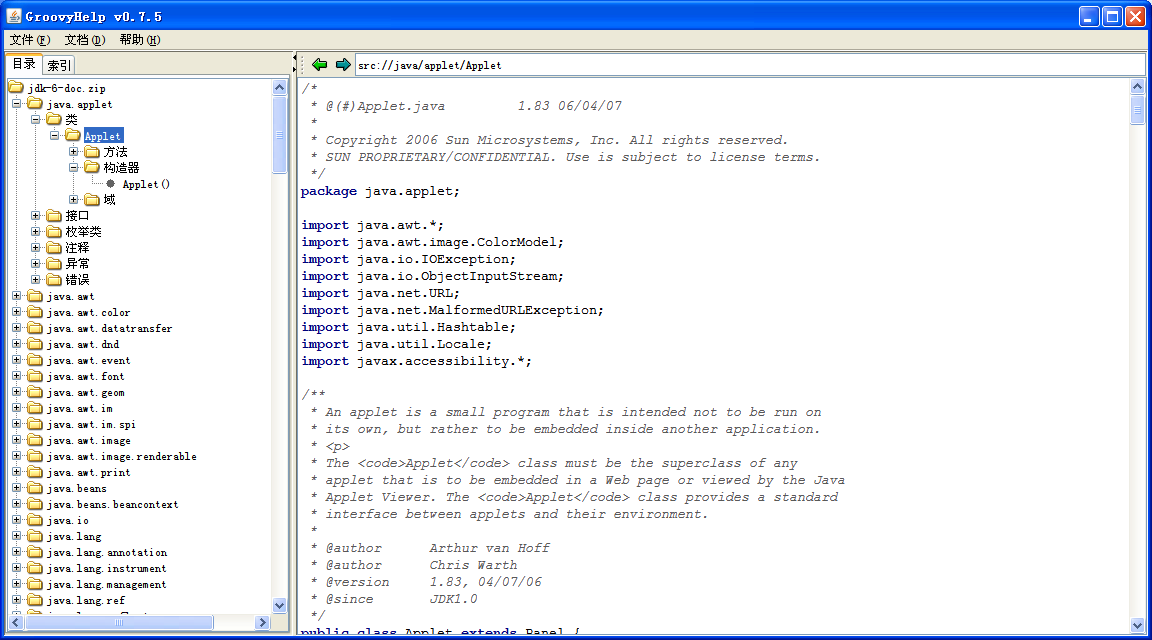This screenshot has width=1152, height=640.
Task: Open the 文件(F) menu
Action: point(29,40)
